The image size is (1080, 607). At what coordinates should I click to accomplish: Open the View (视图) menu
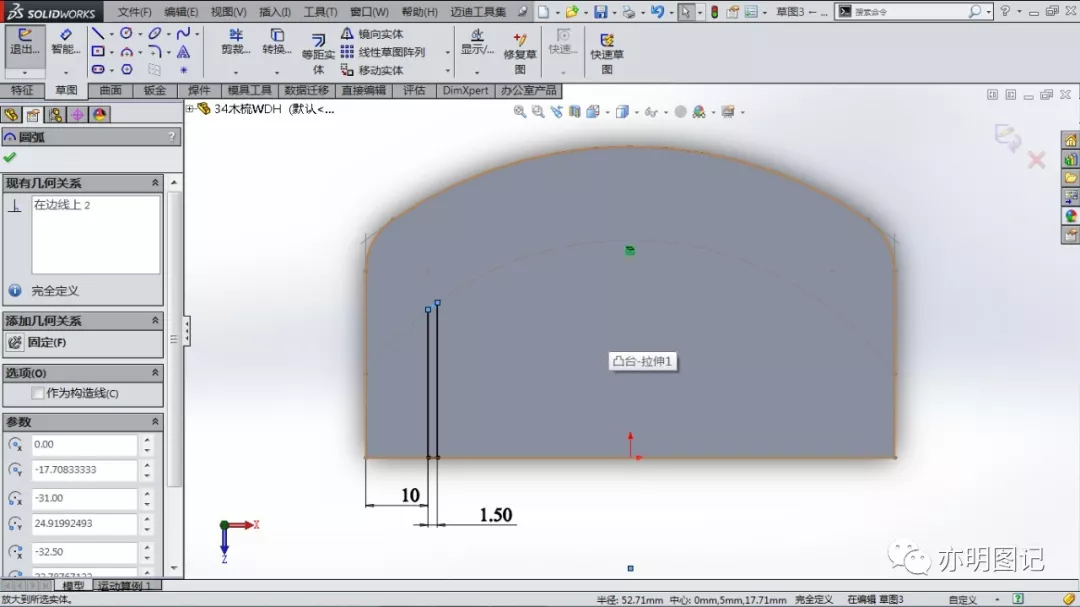click(x=228, y=12)
